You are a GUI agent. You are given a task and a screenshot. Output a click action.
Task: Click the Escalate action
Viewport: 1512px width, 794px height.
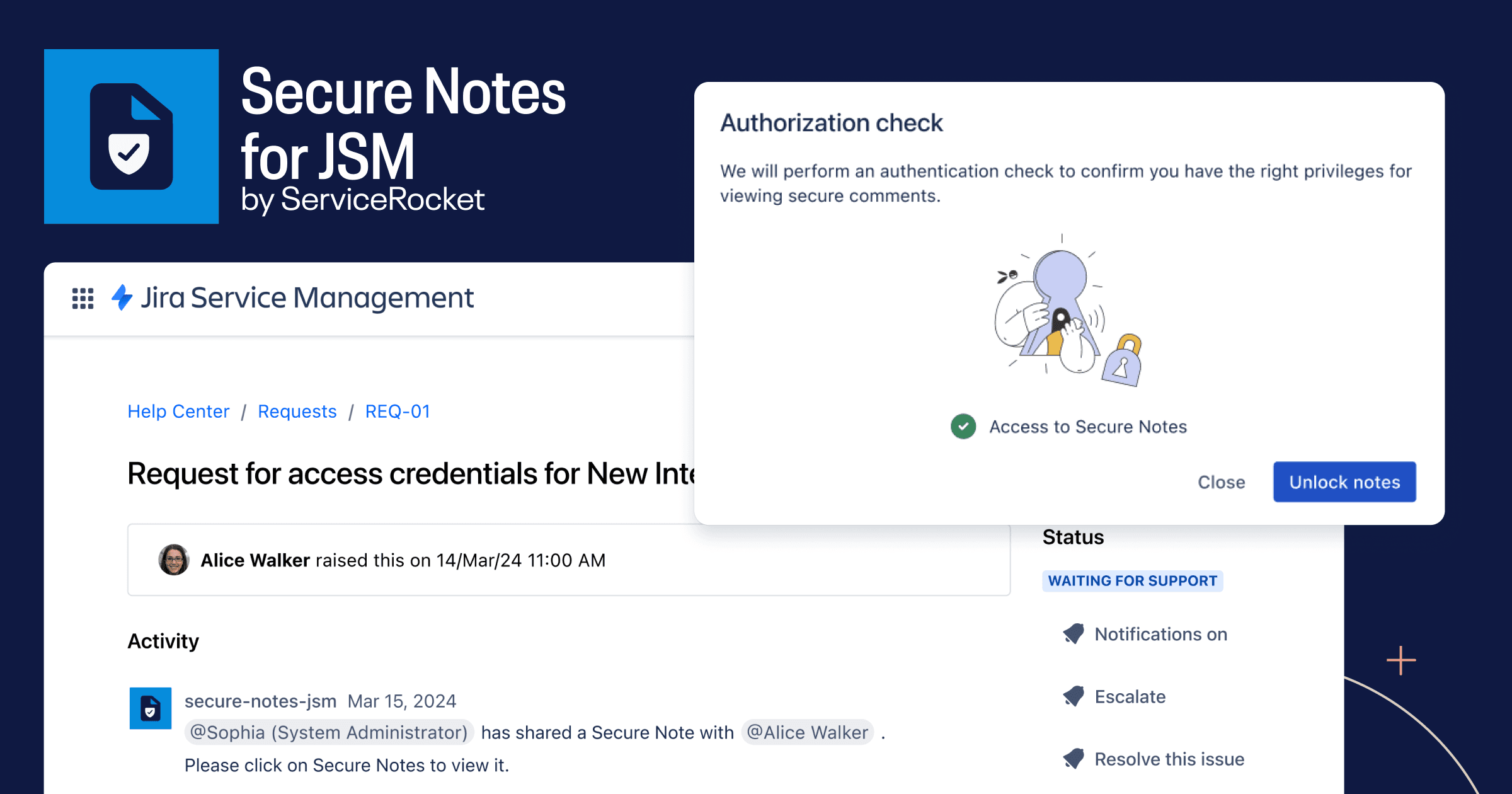[x=1130, y=696]
